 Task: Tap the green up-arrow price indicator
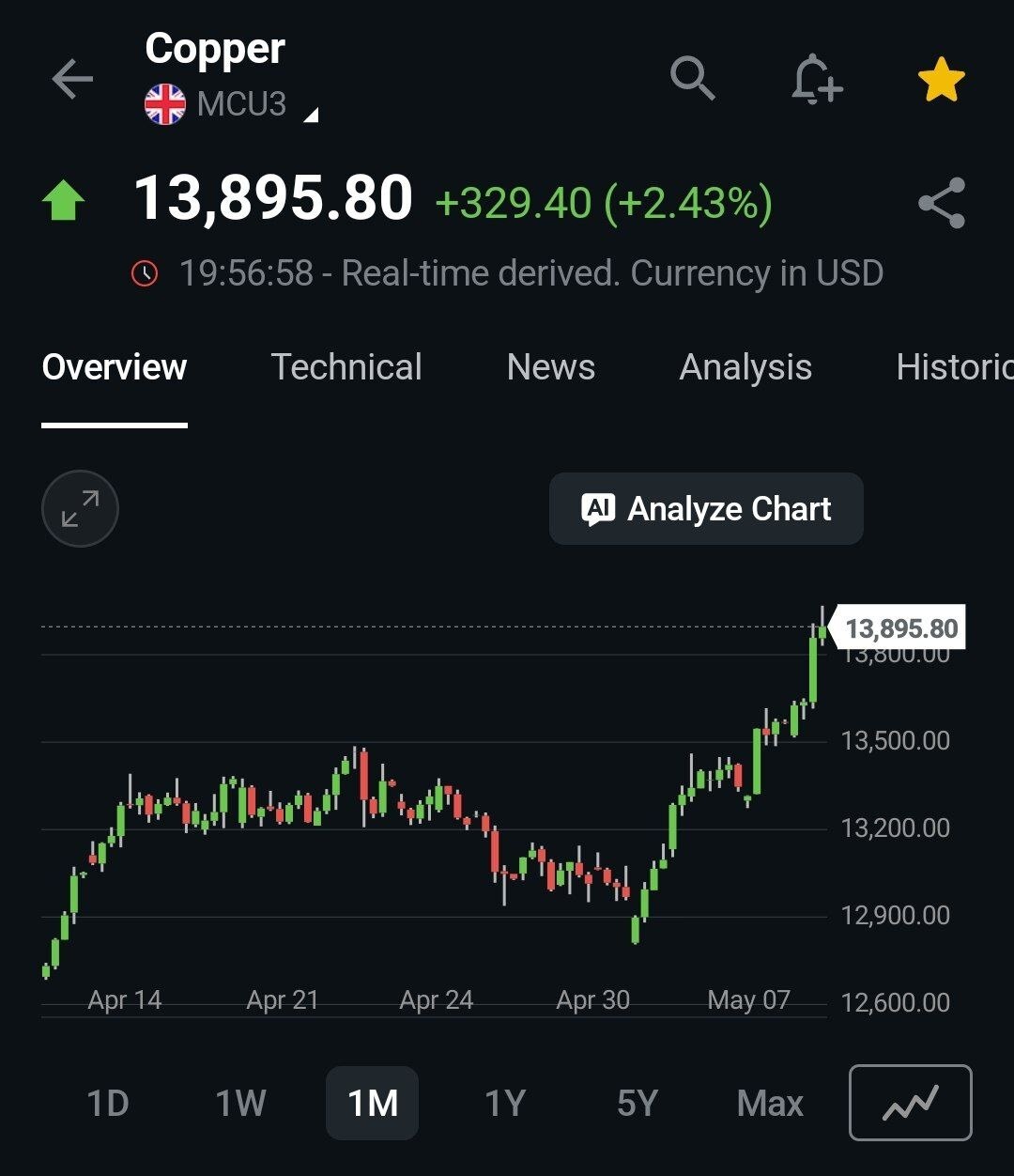tap(64, 201)
